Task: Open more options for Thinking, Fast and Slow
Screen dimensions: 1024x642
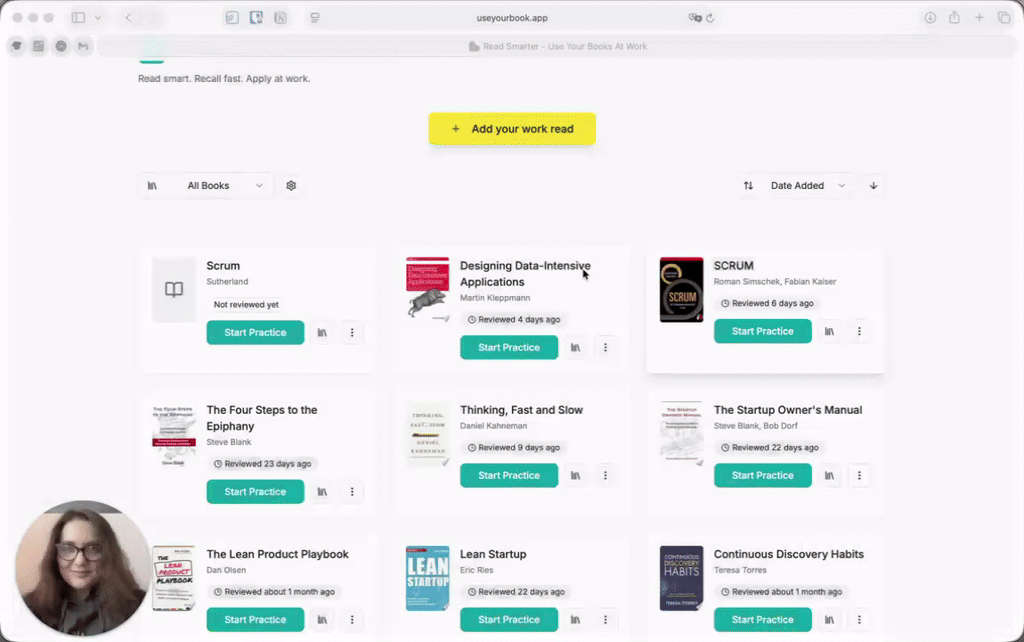Action: pos(605,475)
